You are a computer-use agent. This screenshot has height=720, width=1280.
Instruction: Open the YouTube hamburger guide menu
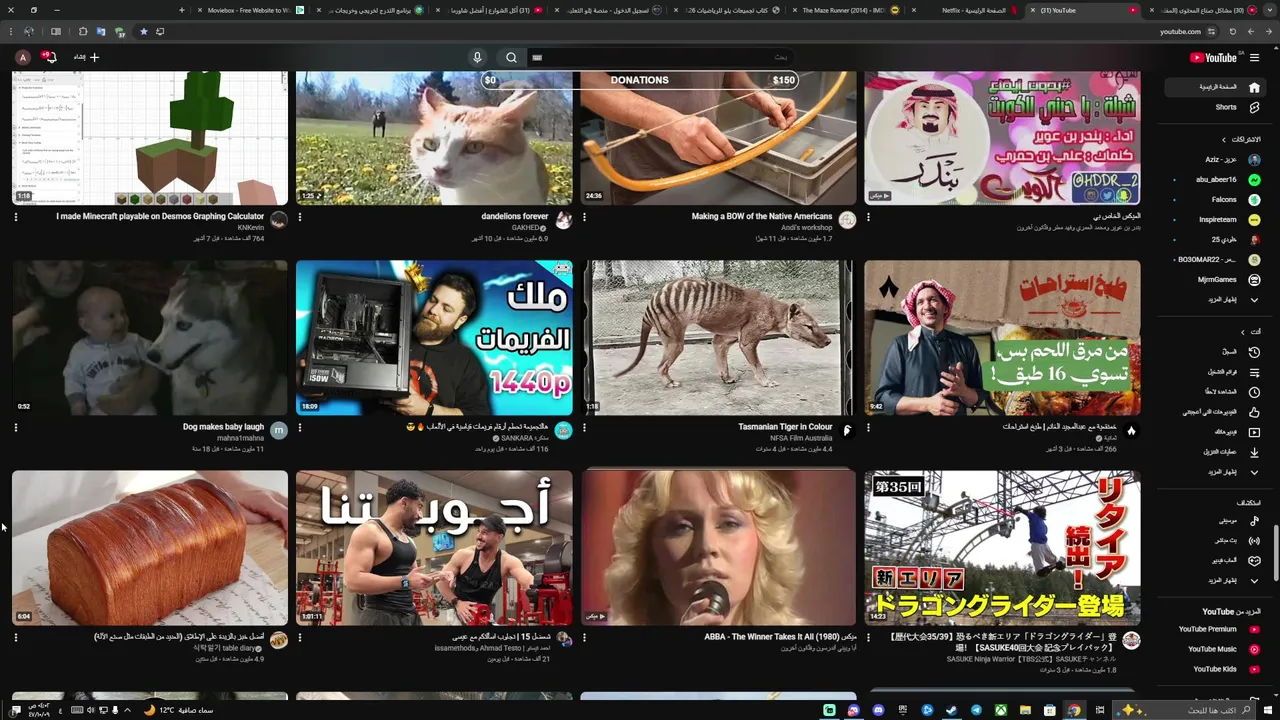[1254, 57]
